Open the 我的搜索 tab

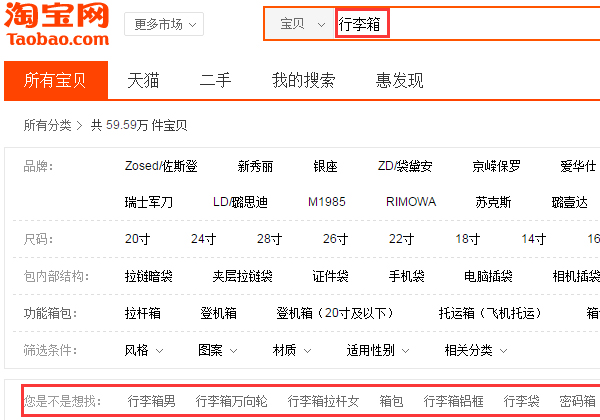(304, 80)
